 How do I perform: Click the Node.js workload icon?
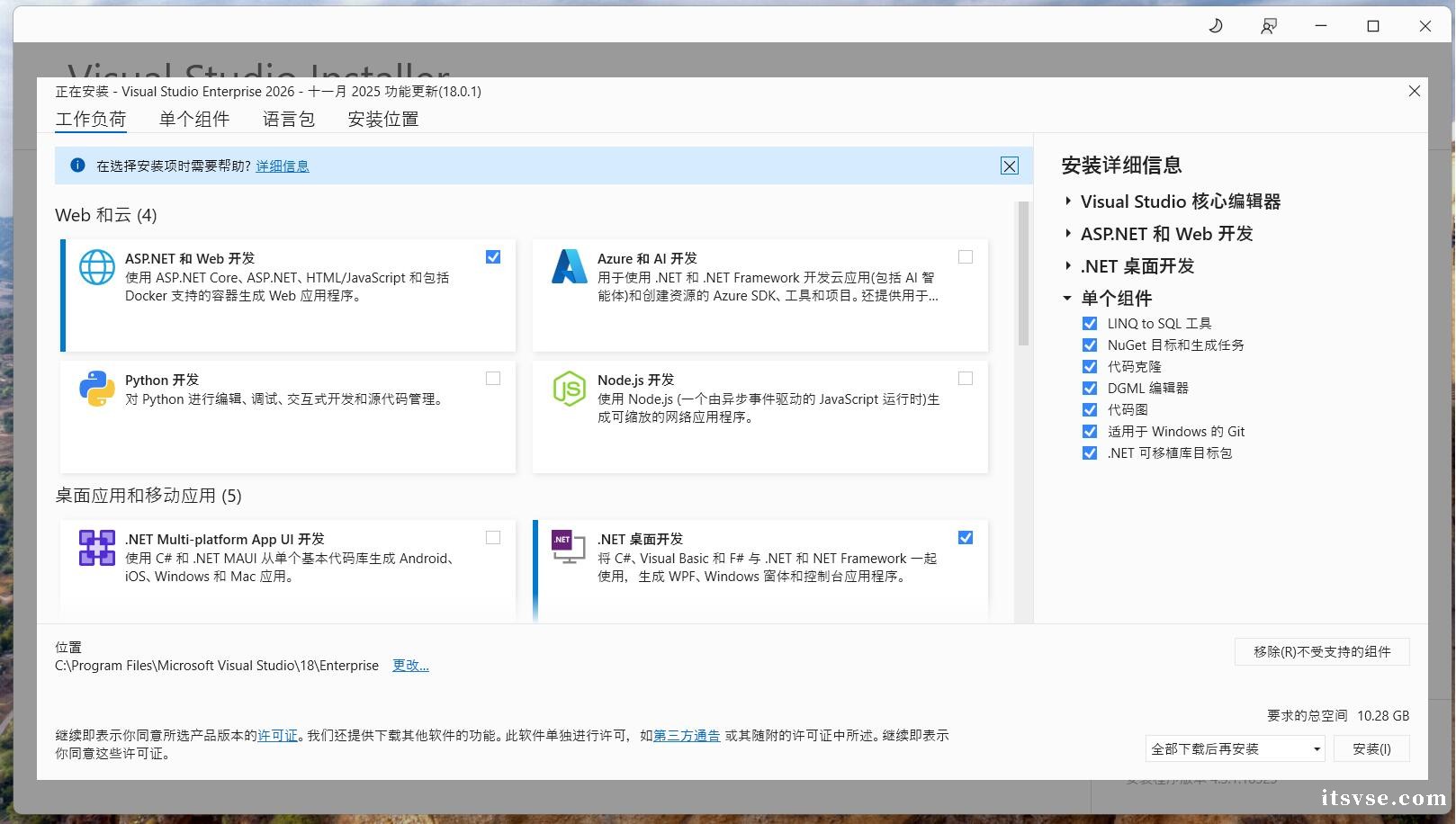pyautogui.click(x=569, y=389)
